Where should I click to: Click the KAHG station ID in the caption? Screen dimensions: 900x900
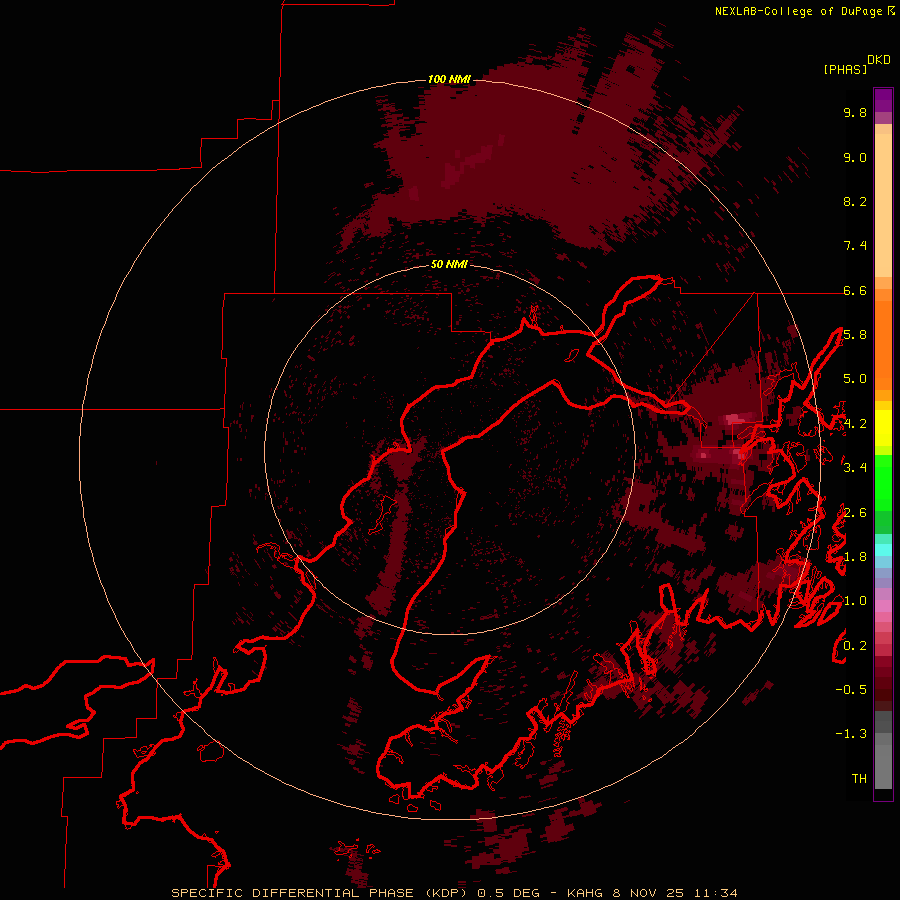pos(585,893)
